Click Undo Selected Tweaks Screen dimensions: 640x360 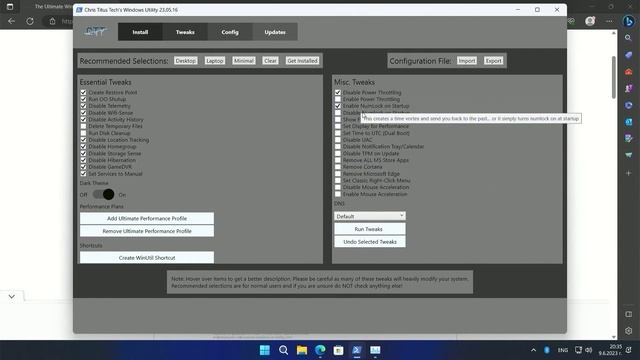click(x=370, y=242)
